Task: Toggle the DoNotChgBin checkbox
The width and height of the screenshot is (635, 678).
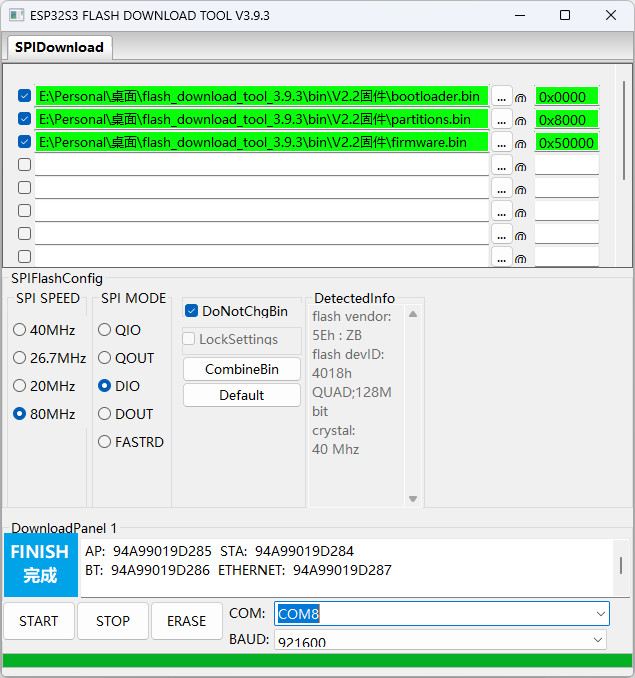Action: (192, 311)
